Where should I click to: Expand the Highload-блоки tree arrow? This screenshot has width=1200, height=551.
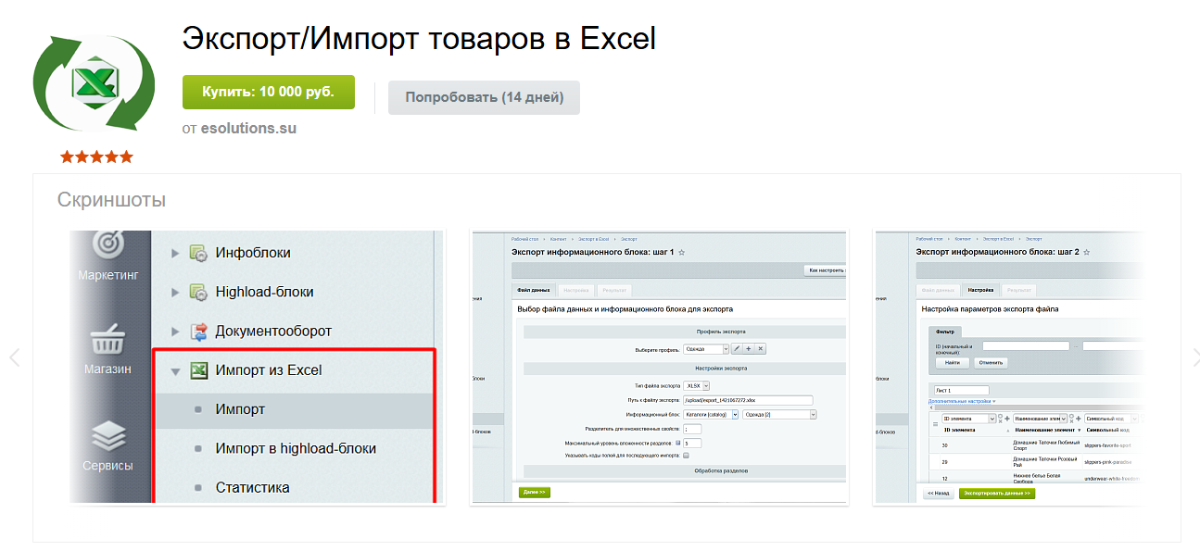coord(175,292)
